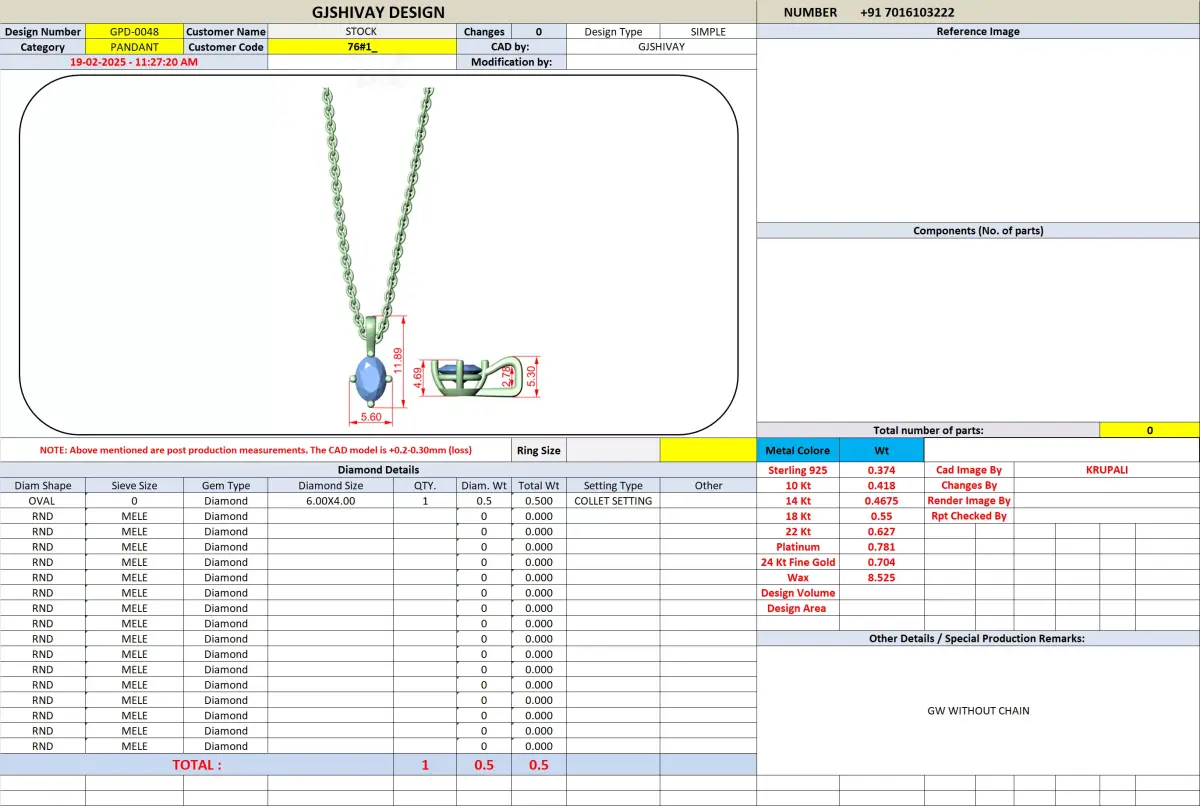Select the Design Volume label
The height and width of the screenshot is (806, 1200).
pos(798,593)
